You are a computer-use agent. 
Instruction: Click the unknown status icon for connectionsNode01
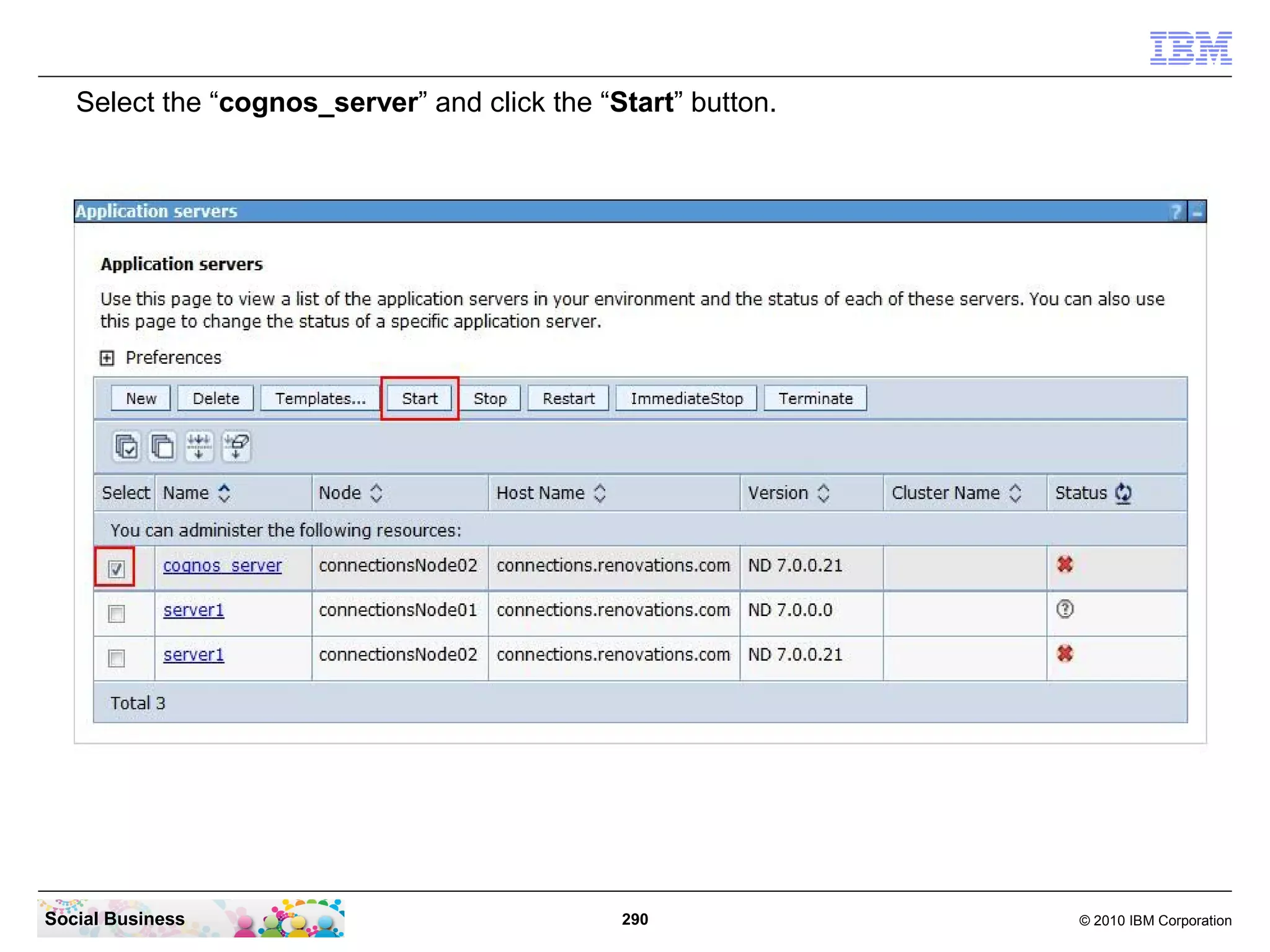pyautogui.click(x=1065, y=609)
